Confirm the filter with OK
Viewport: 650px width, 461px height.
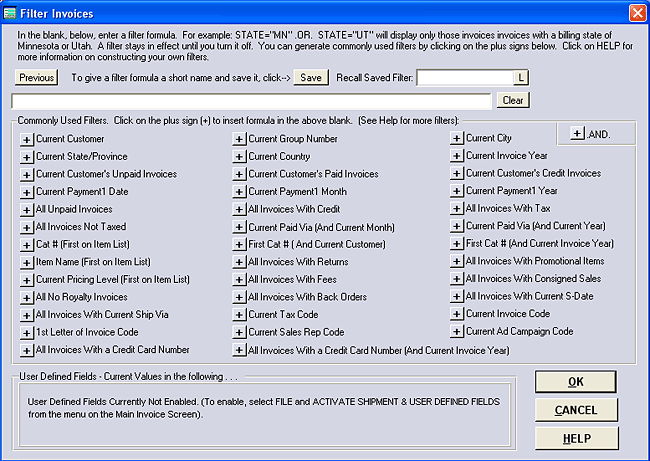[576, 382]
